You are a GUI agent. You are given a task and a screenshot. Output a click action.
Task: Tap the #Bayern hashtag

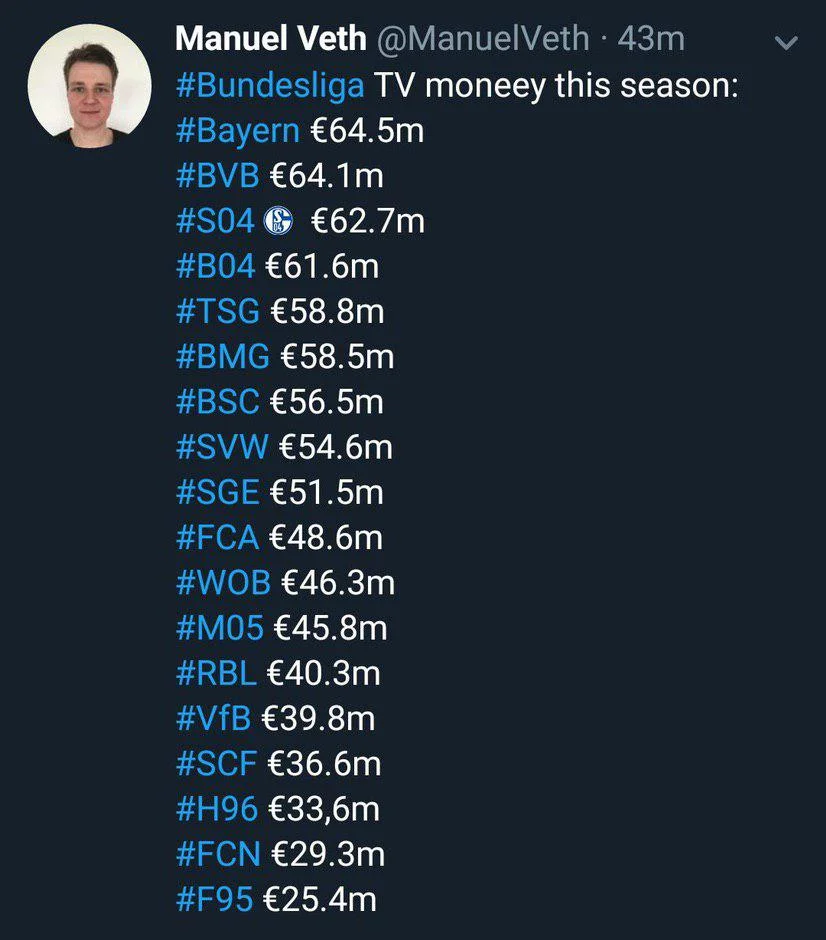point(237,131)
